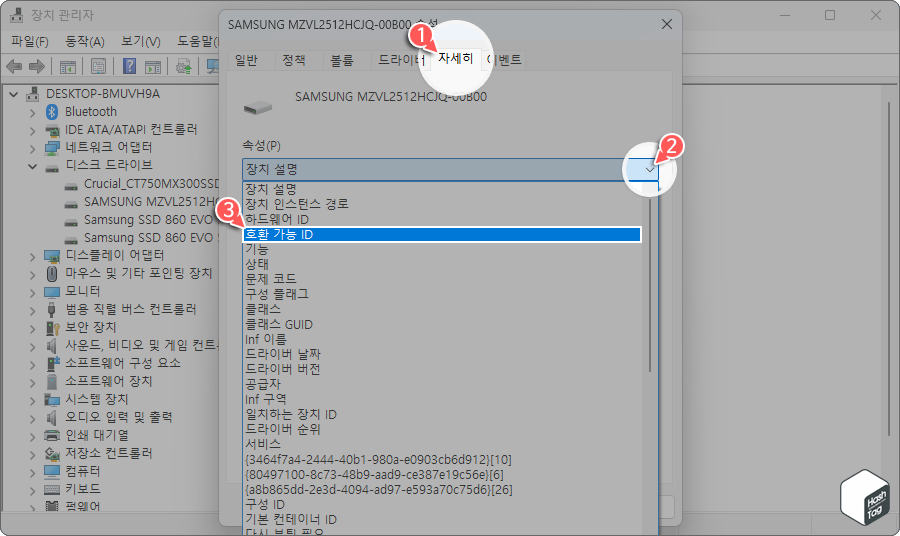Switch to the 볼륨 tab
This screenshot has width=900, height=536.
tap(342, 60)
